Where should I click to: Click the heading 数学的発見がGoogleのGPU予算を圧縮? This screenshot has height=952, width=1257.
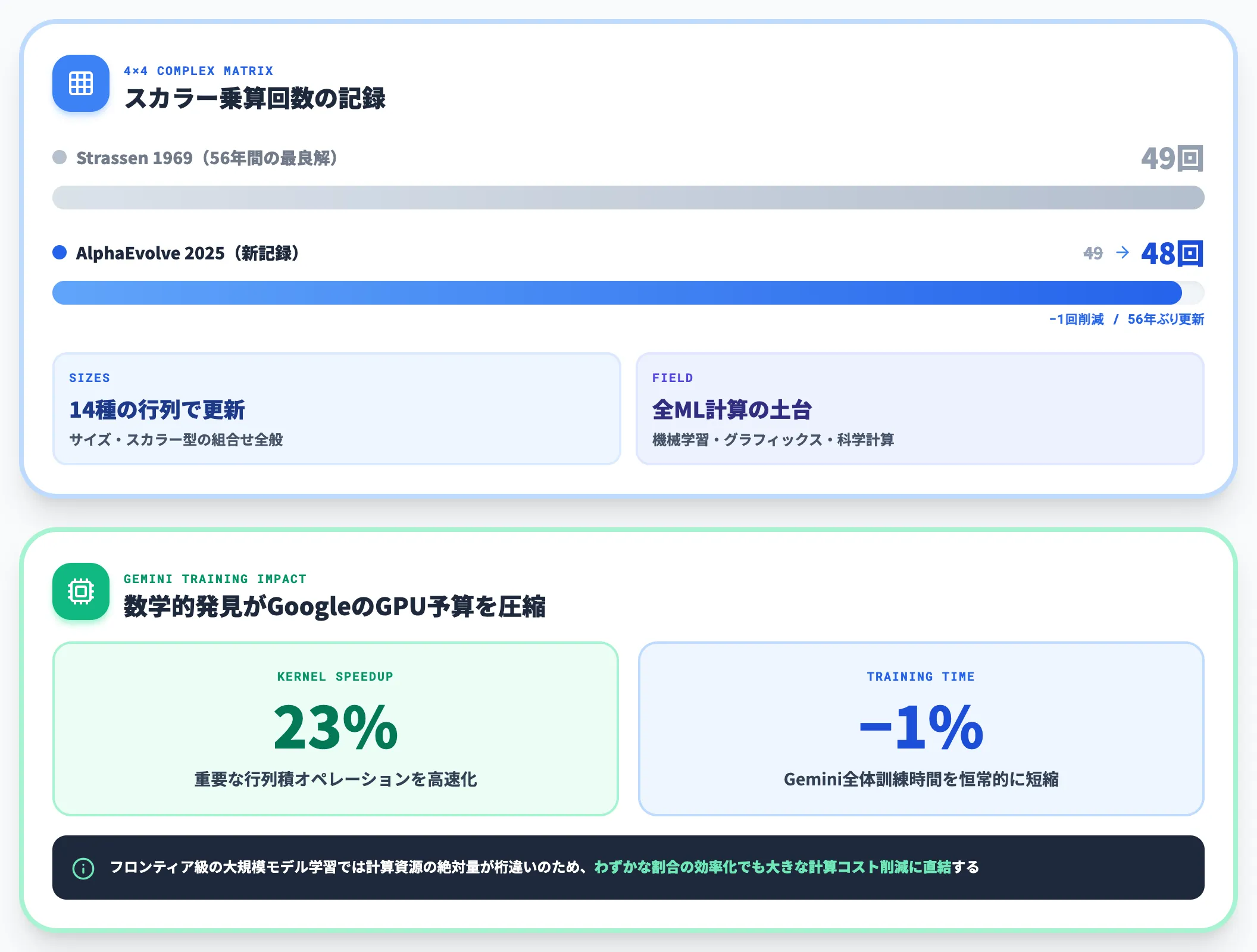[x=335, y=606]
